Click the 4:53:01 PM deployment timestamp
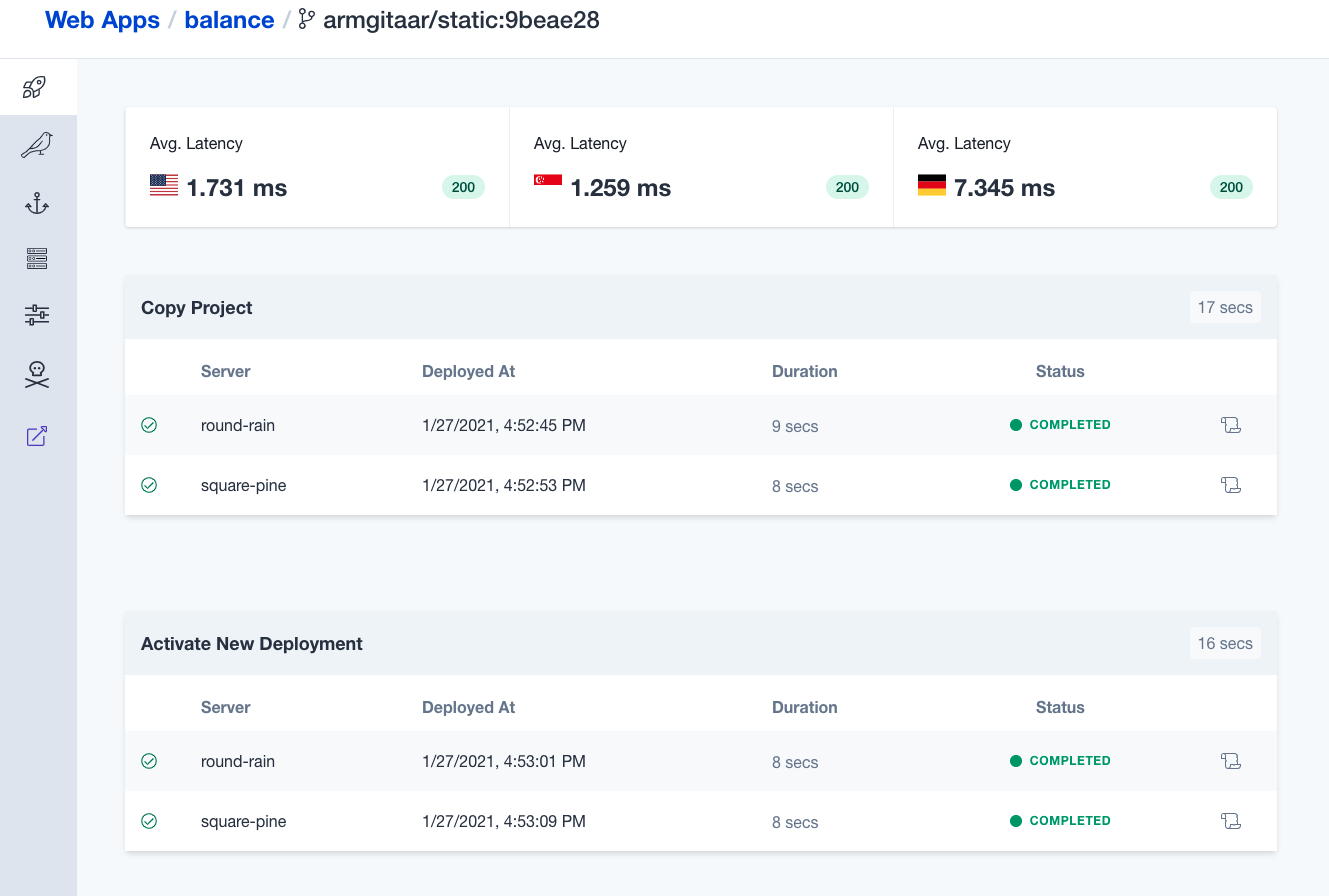Viewport: 1329px width, 896px height. (504, 761)
